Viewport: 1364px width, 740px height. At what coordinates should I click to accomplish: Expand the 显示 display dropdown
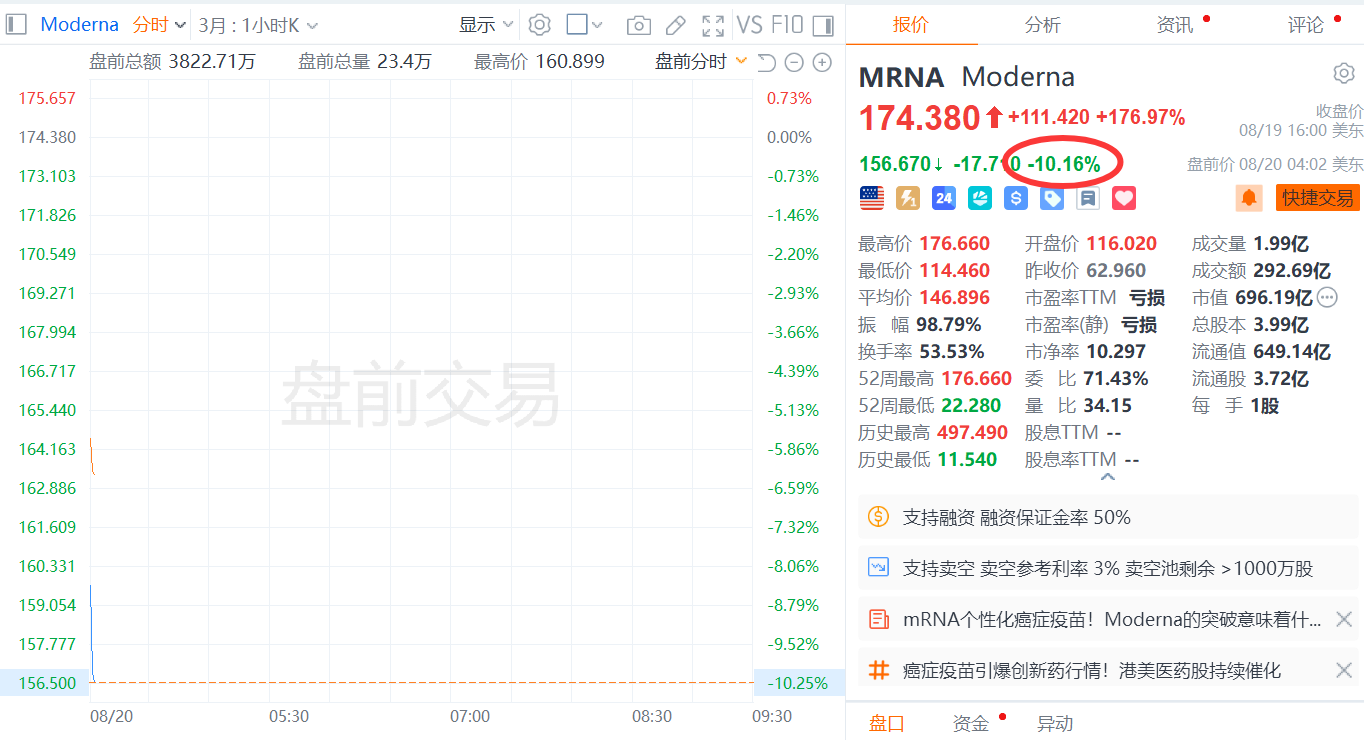pos(486,25)
